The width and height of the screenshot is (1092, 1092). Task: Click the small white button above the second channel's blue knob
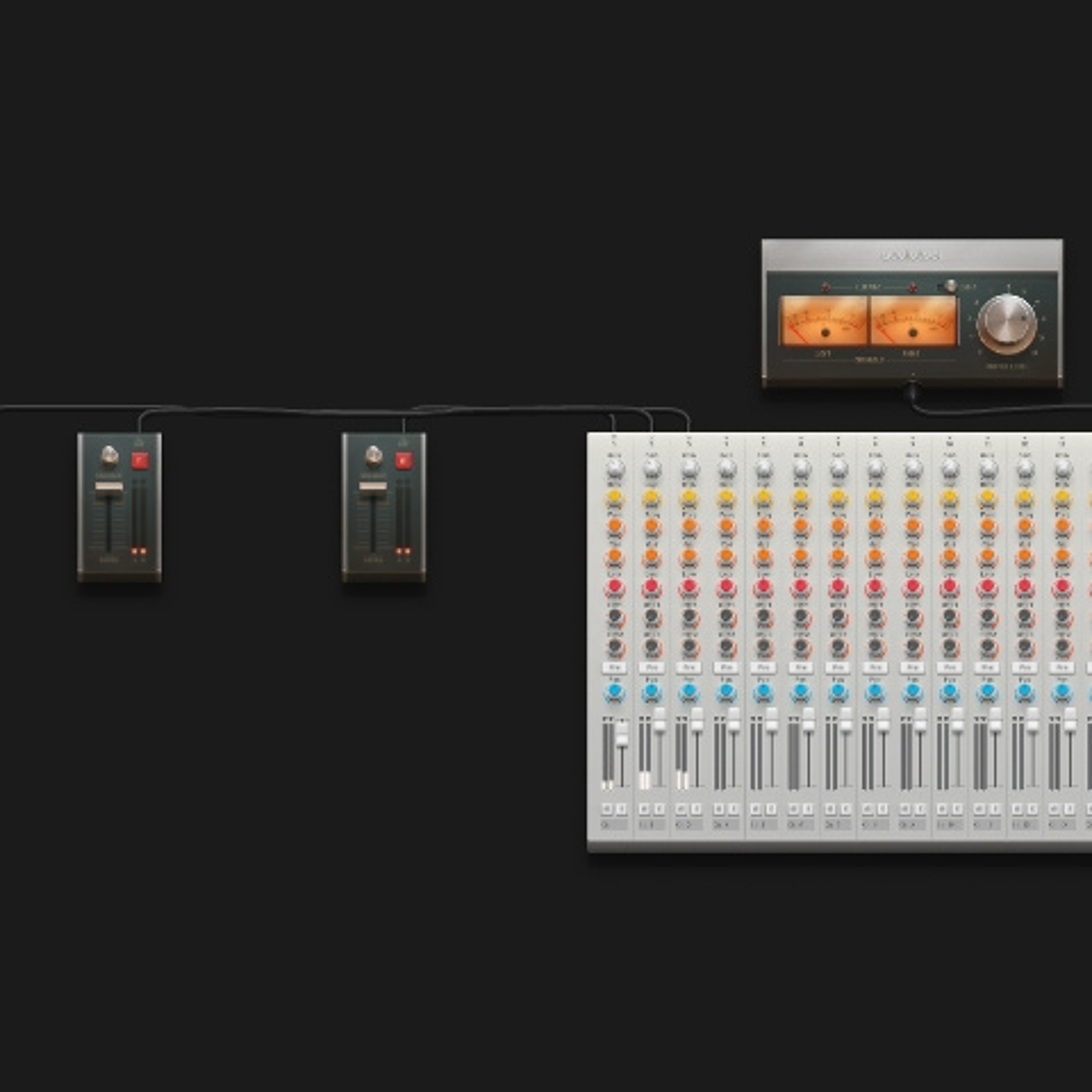click(x=651, y=668)
